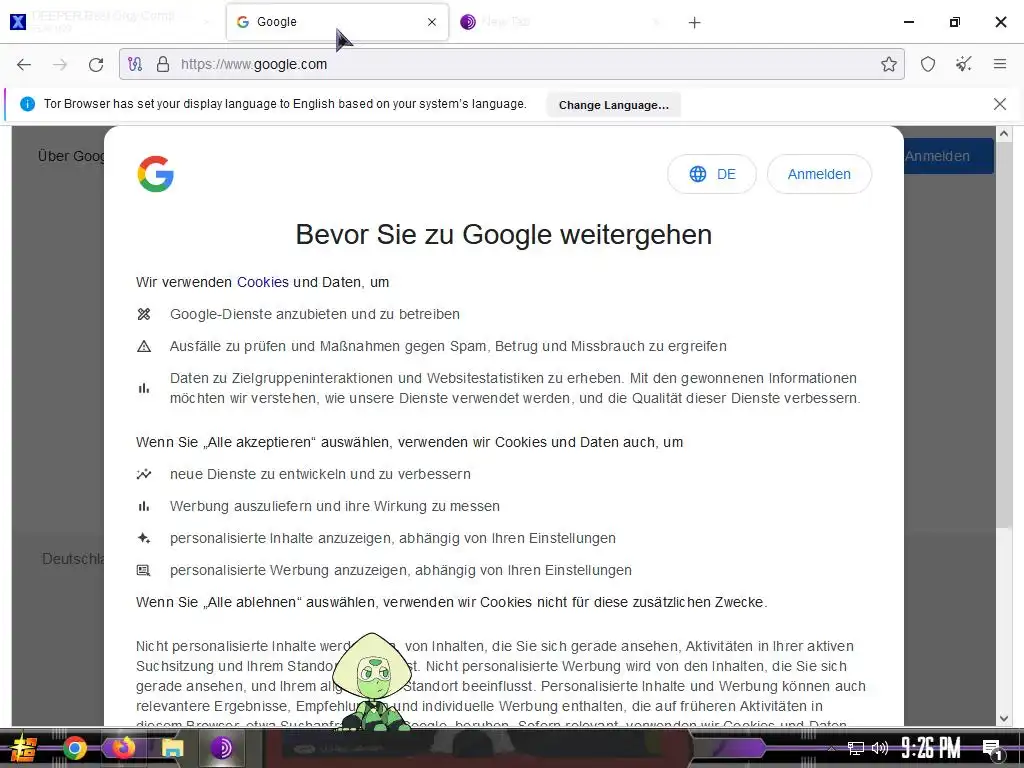Open File Explorer from the taskbar
Screen dimensions: 1024x768
(x=172, y=748)
